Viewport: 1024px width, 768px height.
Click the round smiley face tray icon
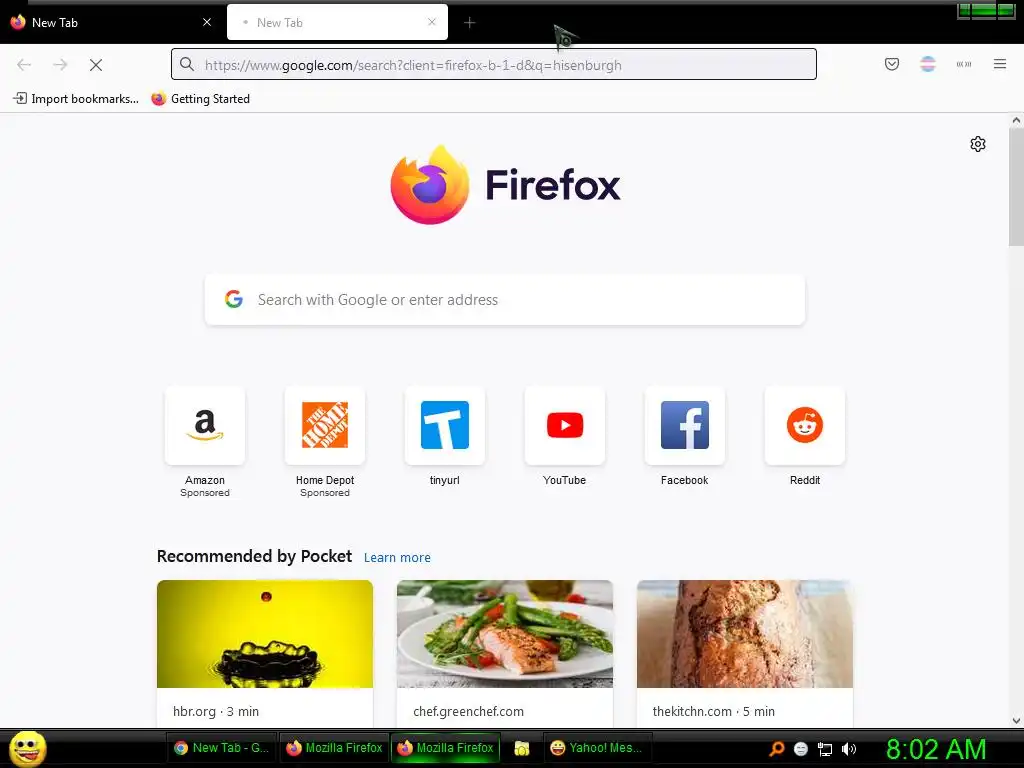click(x=801, y=749)
